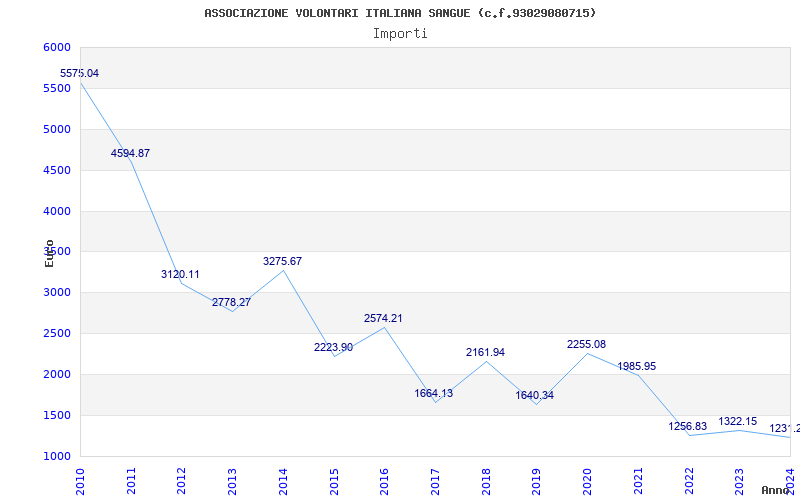The width and height of the screenshot is (800, 500).
Task: Click the 4594.87 data label
Action: click(130, 154)
